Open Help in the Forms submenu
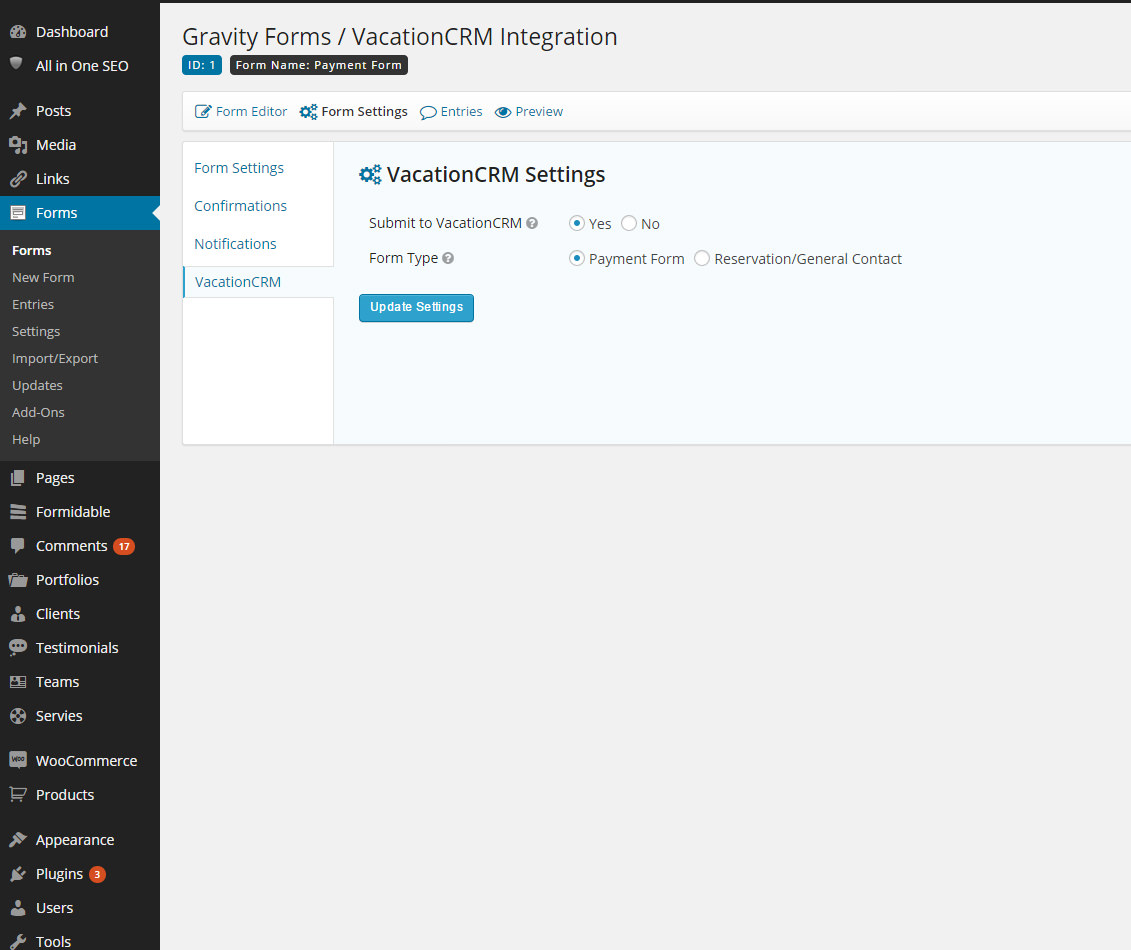This screenshot has height=950, width=1131. 26,440
